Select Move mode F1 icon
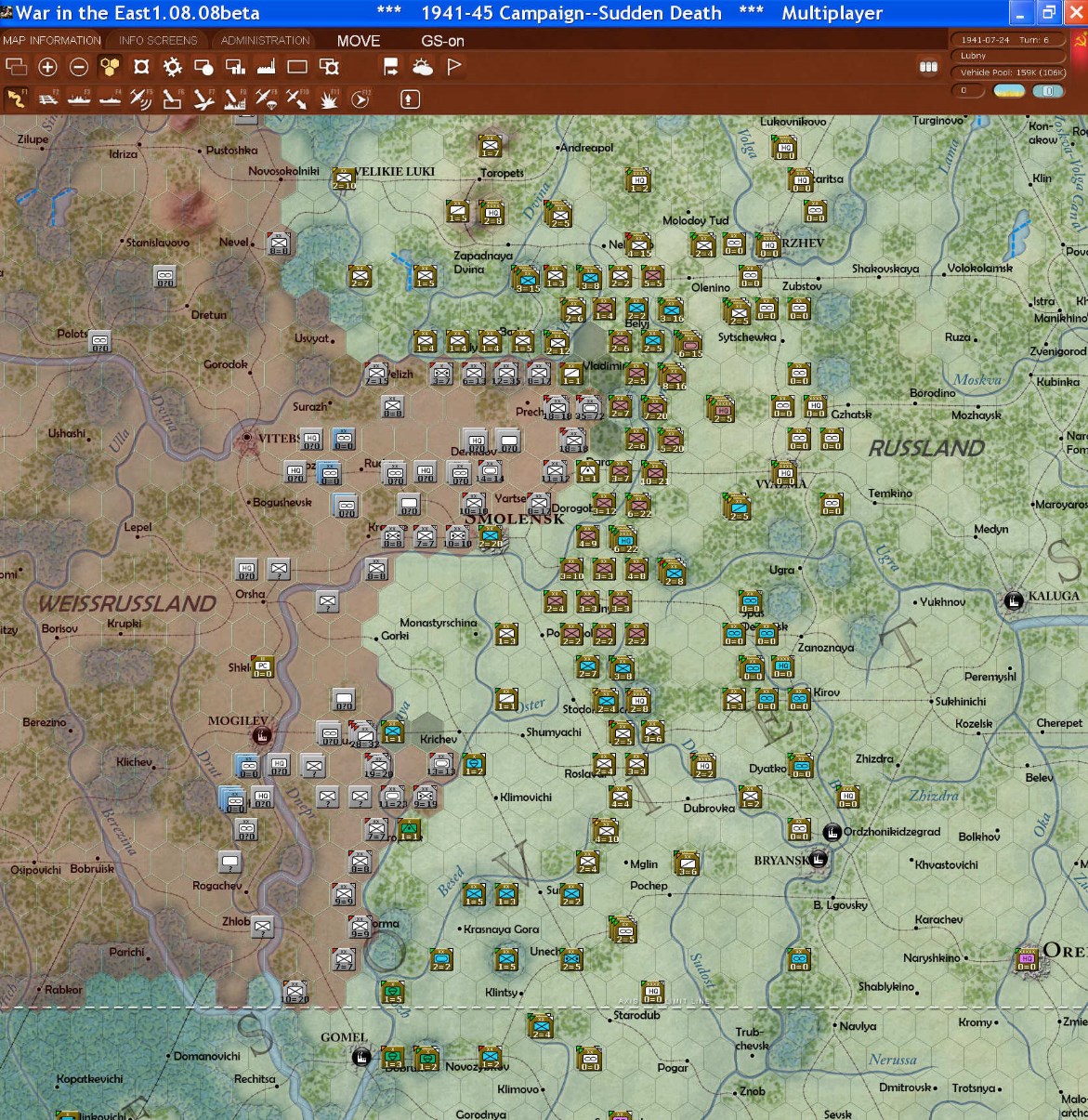1088x1120 pixels. pos(16,99)
